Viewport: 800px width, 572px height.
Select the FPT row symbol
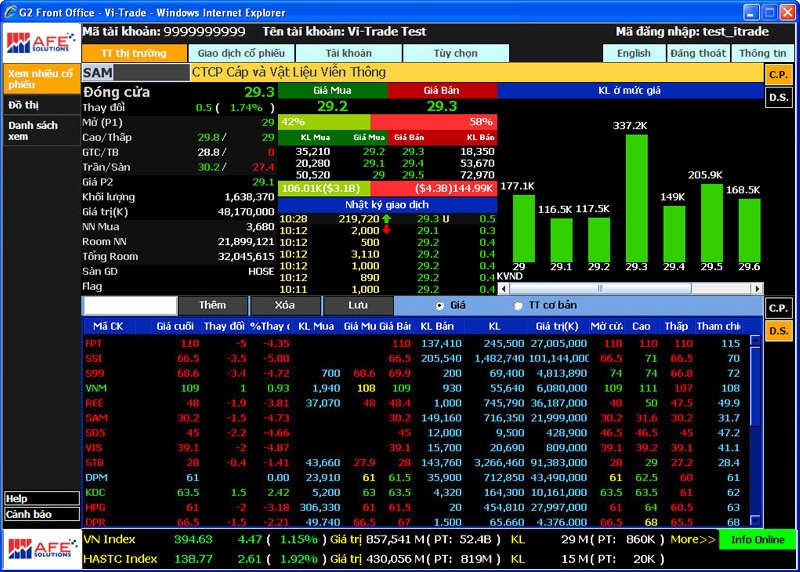pos(94,343)
